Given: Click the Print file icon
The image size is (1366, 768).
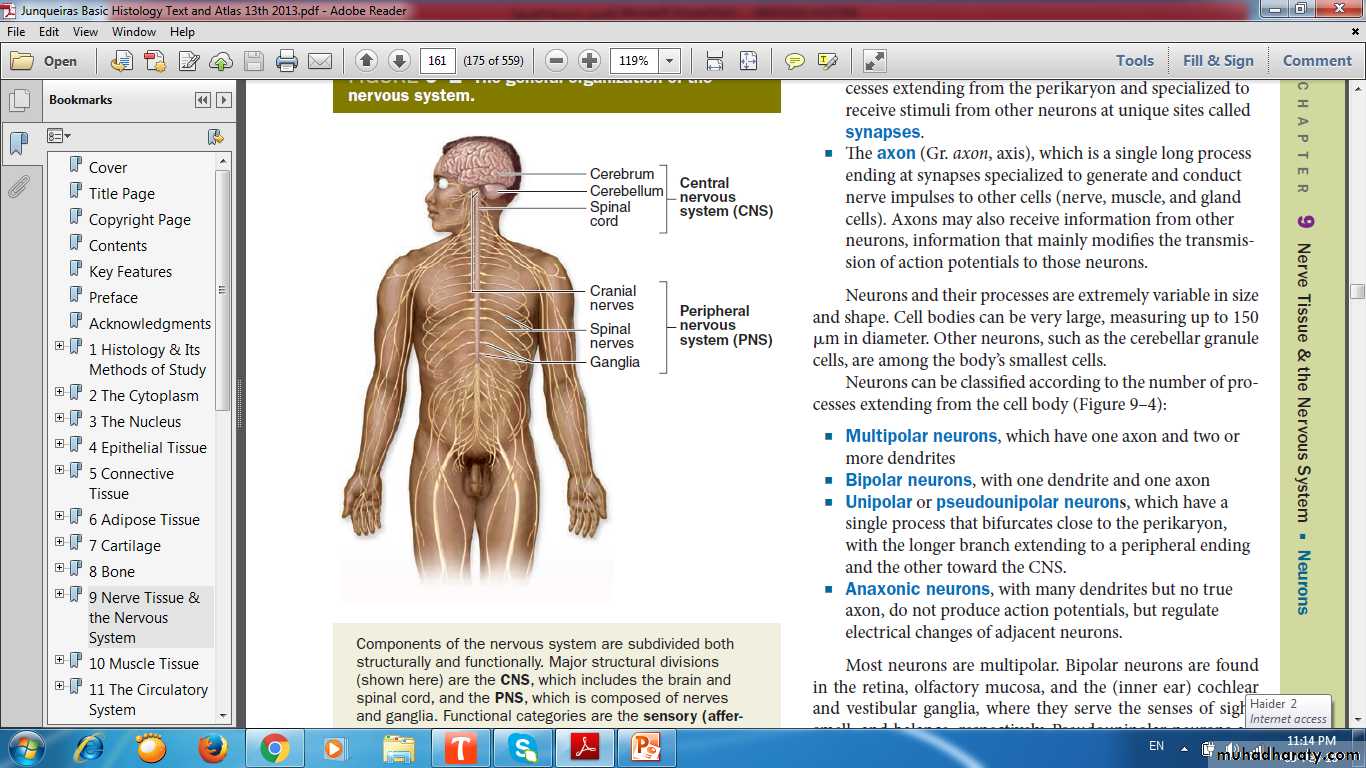Looking at the screenshot, I should point(287,61).
